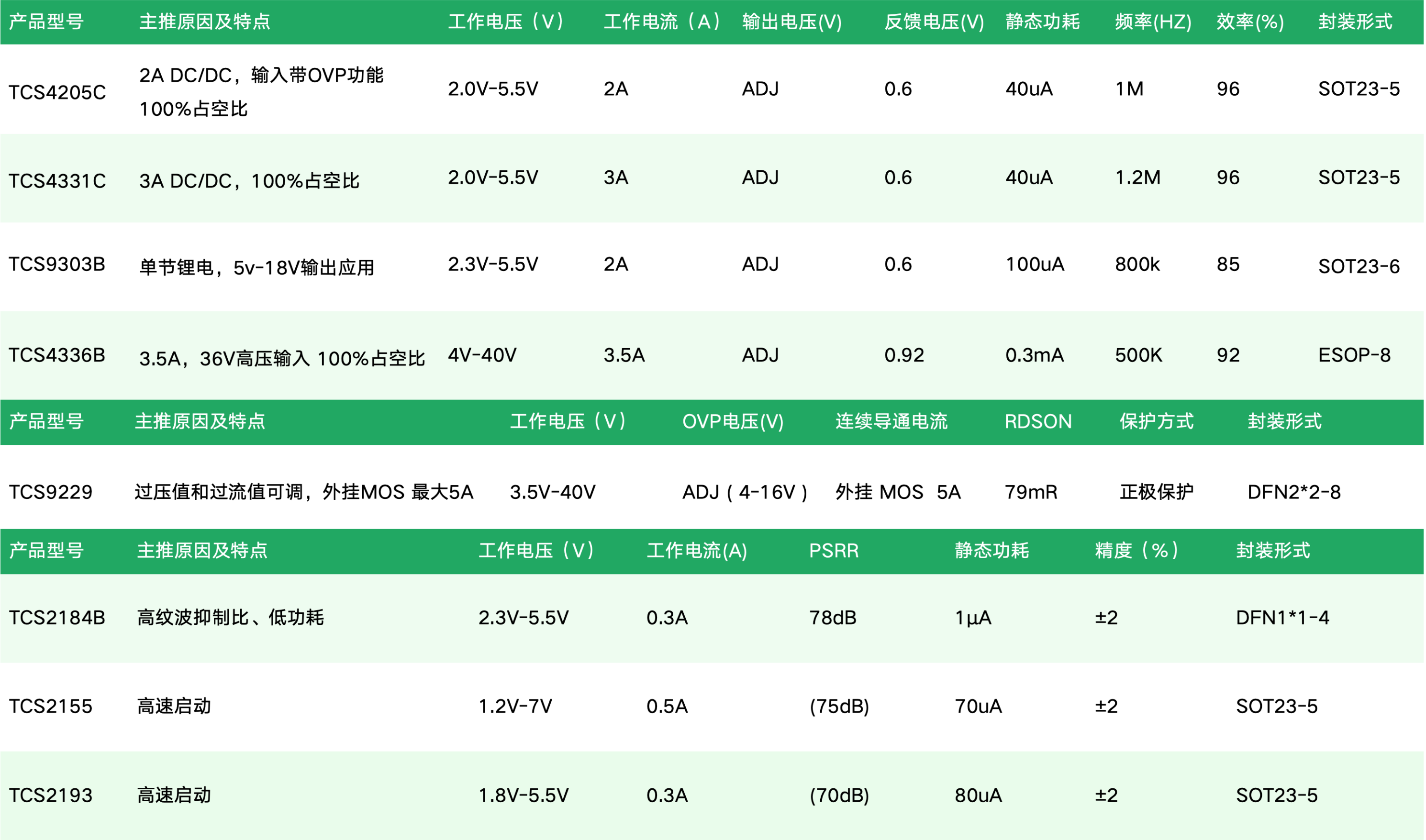Click the 效率(%) column header
The image size is (1426, 840).
pos(1250,22)
